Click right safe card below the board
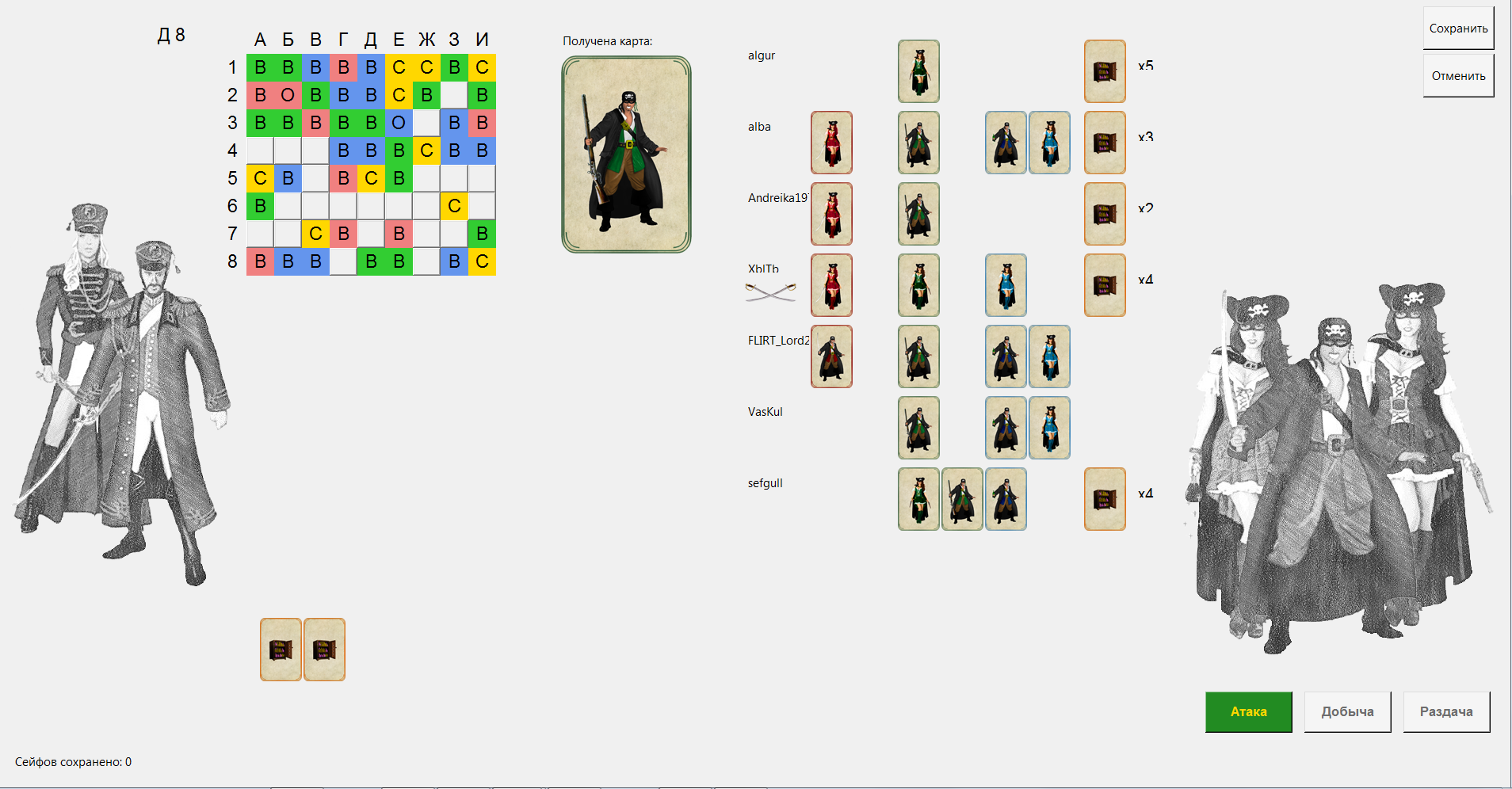Viewport: 1512px width, 789px height. (x=324, y=650)
